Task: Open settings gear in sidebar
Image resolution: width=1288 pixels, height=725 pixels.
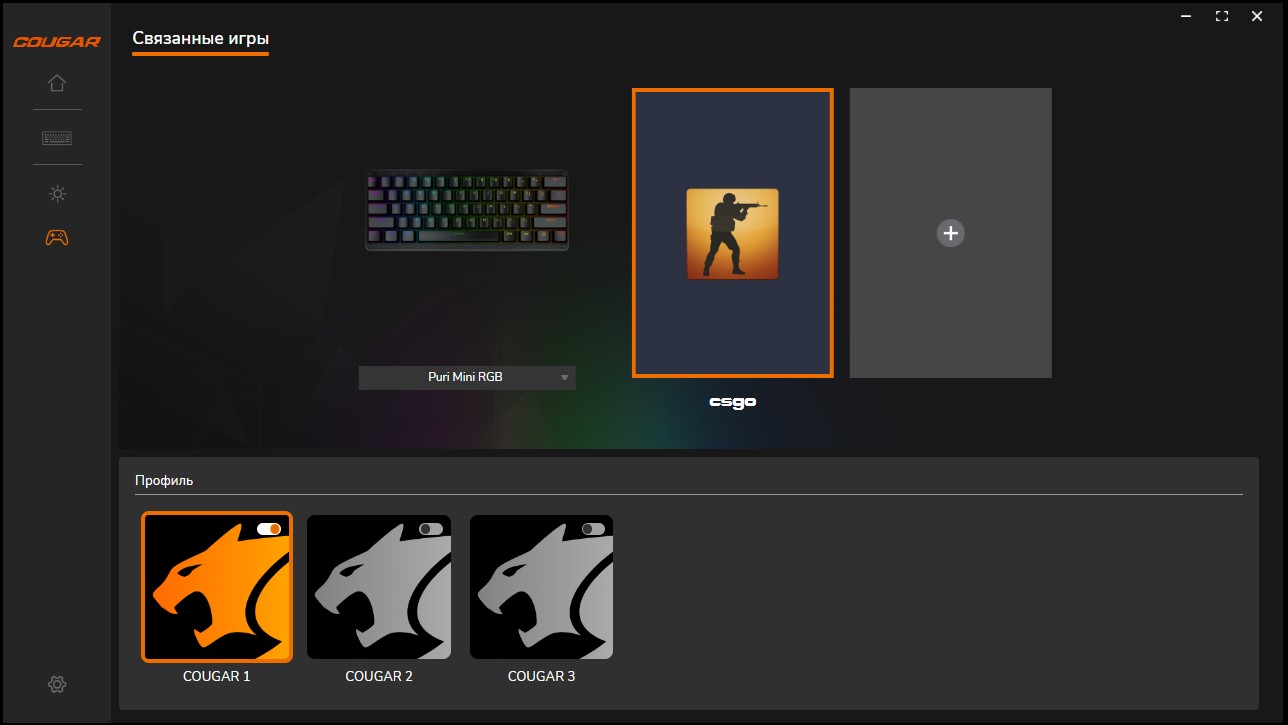Action: 57,684
